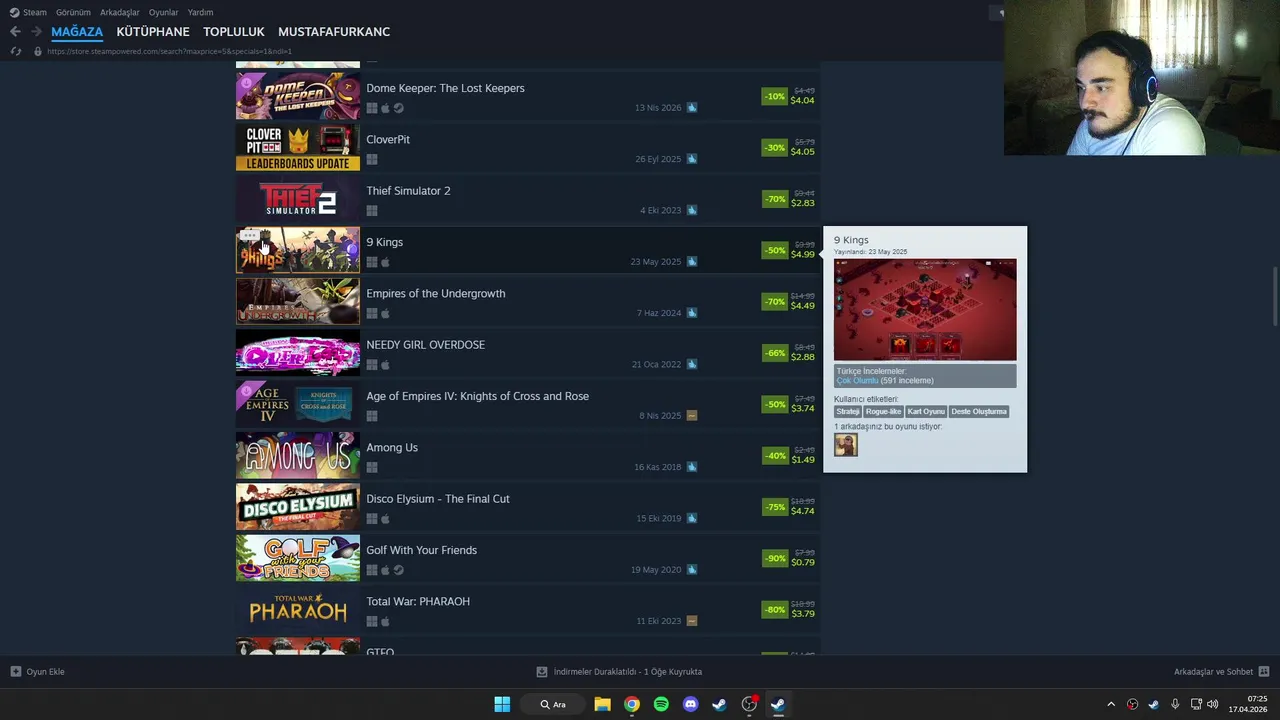Image resolution: width=1280 pixels, height=720 pixels.
Task: Open the Steam menu
Action: pos(28,12)
